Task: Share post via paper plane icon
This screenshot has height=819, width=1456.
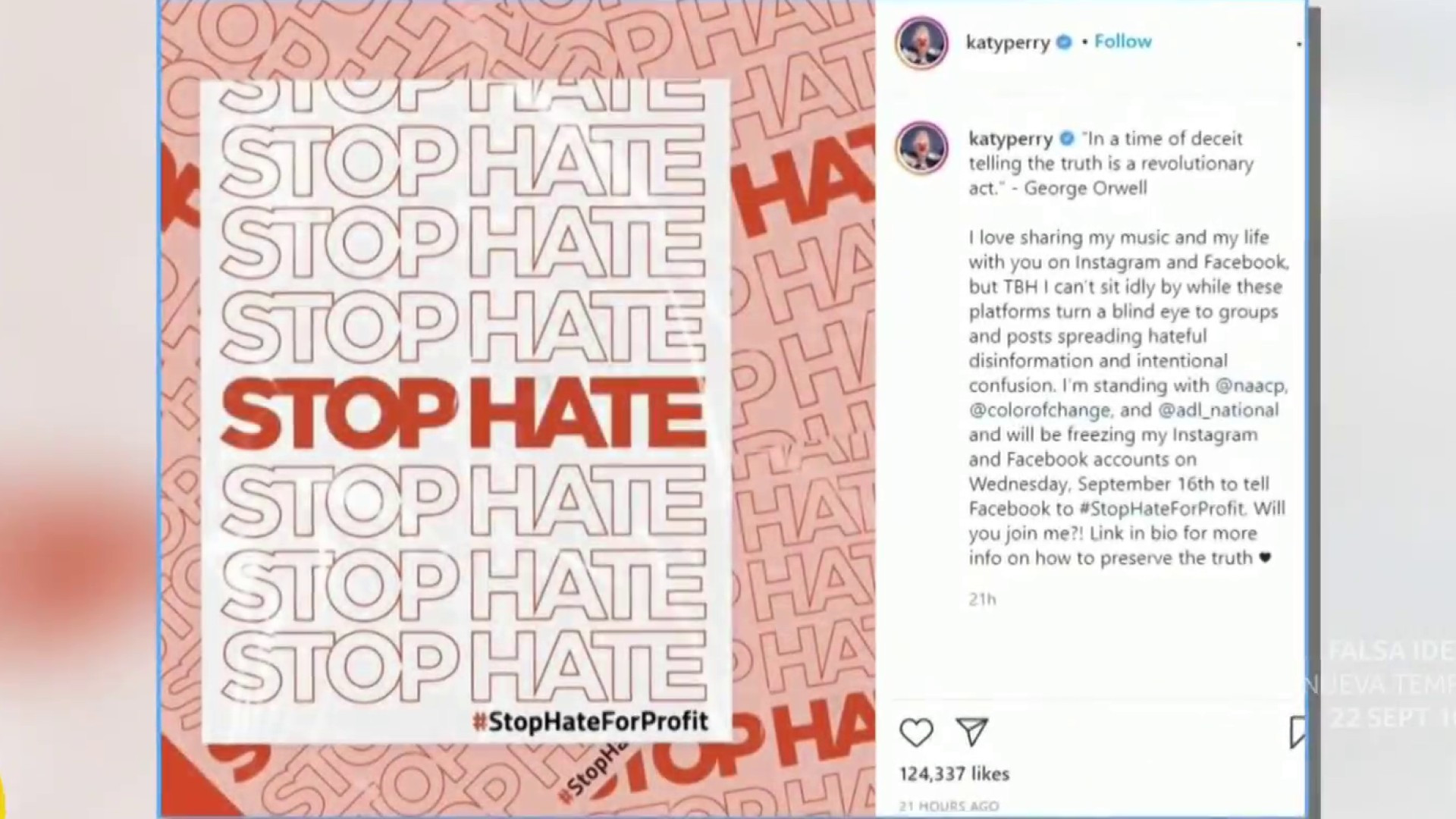Action: [972, 731]
